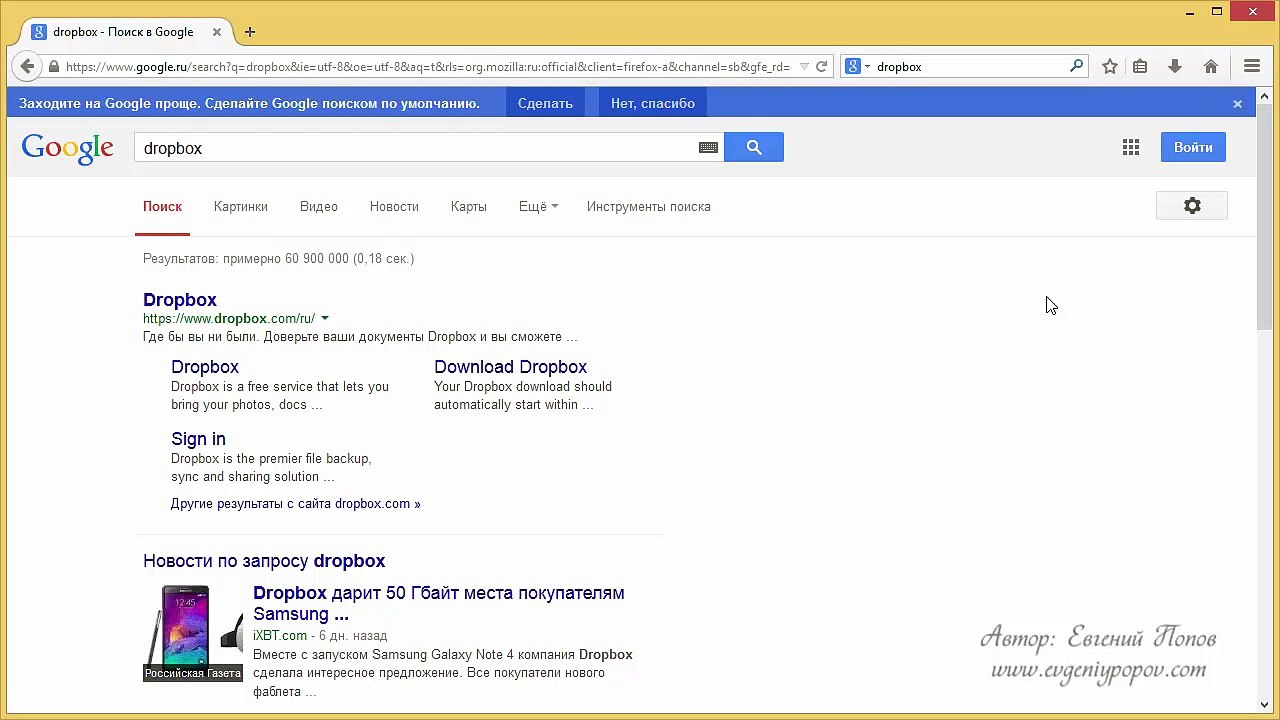This screenshot has width=1280, height=720.
Task: Select the 'Поиск' tab
Action: coord(162,207)
